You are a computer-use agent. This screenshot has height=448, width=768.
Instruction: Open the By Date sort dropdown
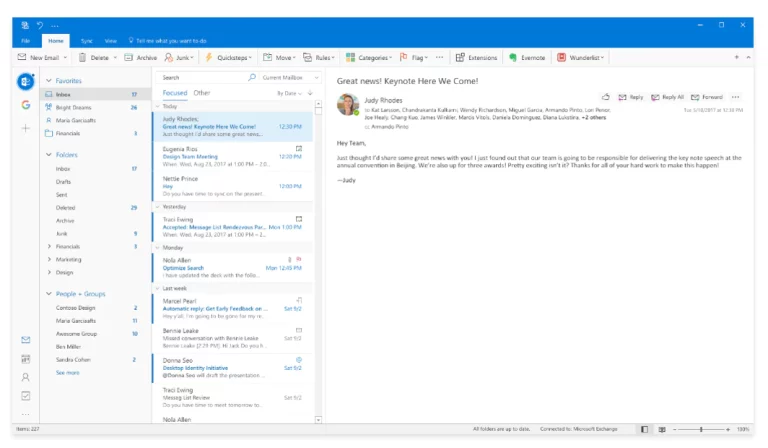point(289,93)
